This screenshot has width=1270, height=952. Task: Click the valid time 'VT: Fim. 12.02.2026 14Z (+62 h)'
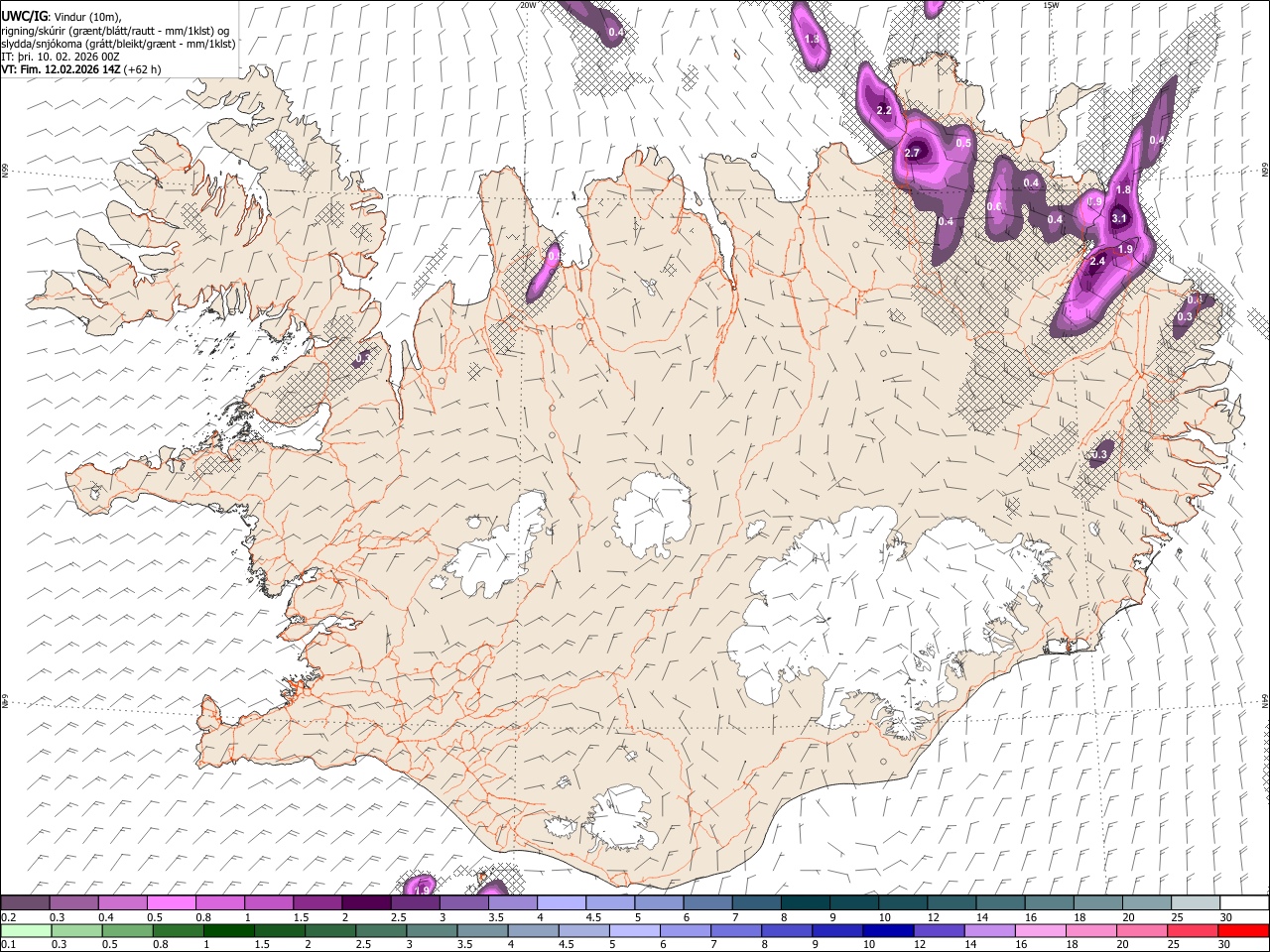pyautogui.click(x=80, y=69)
